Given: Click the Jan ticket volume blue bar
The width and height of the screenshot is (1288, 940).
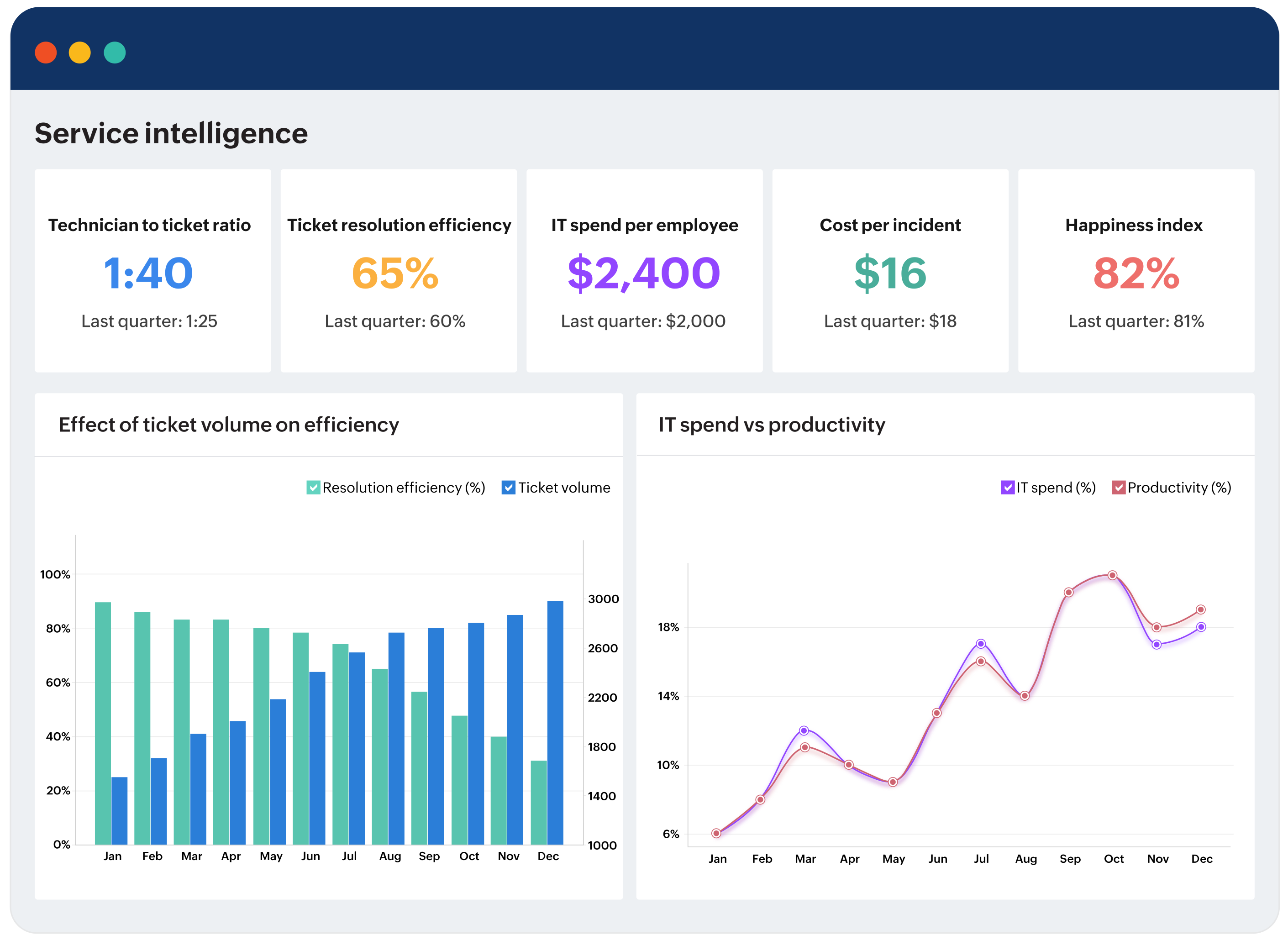Looking at the screenshot, I should (120, 811).
